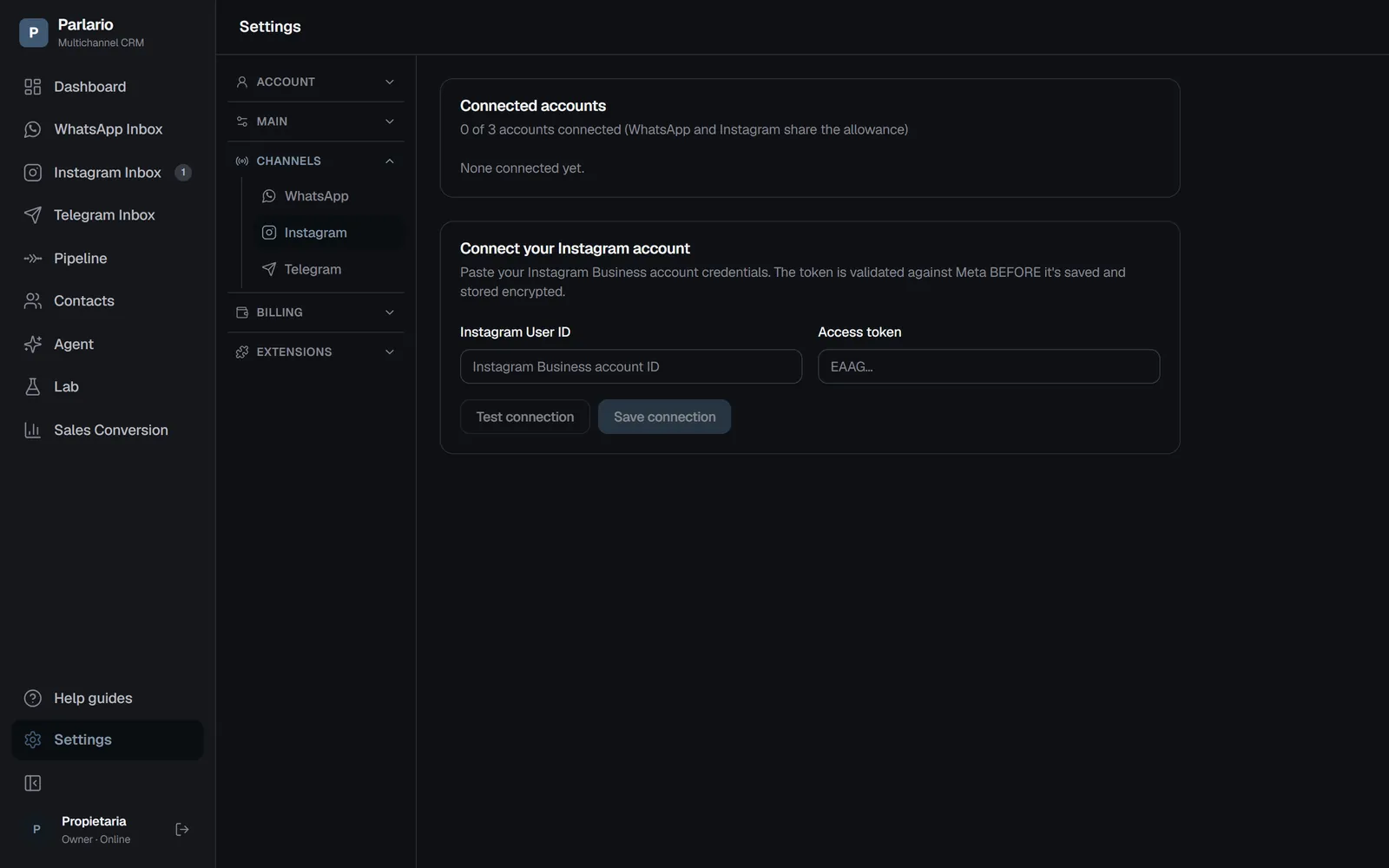The height and width of the screenshot is (868, 1389).
Task: Open the Pipeline page
Action: click(x=108, y=259)
